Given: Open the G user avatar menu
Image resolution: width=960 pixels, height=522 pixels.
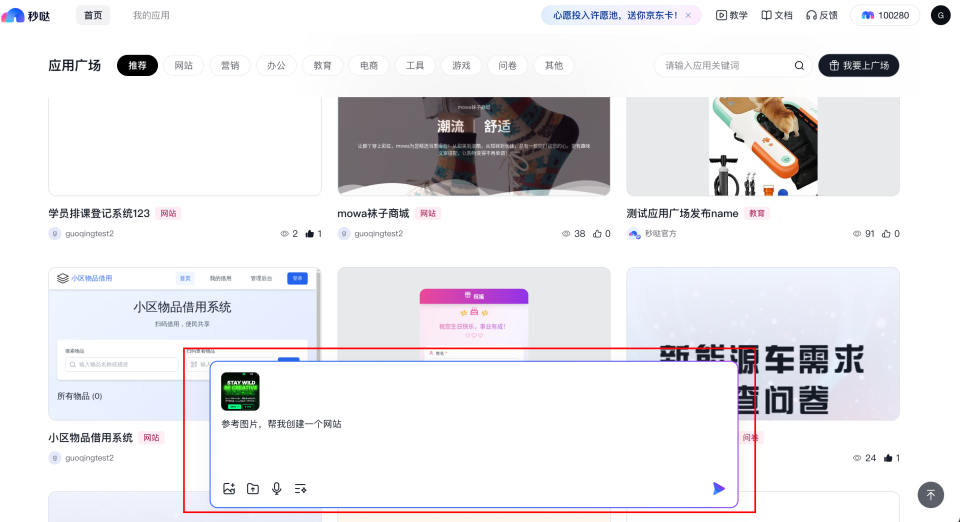Looking at the screenshot, I should (940, 15).
